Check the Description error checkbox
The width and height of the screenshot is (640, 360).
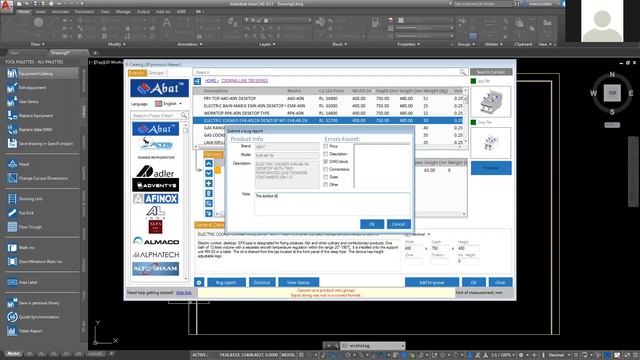pos(325,154)
